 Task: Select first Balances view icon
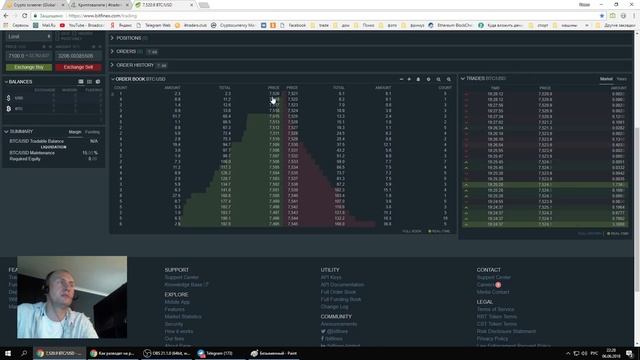coord(81,82)
